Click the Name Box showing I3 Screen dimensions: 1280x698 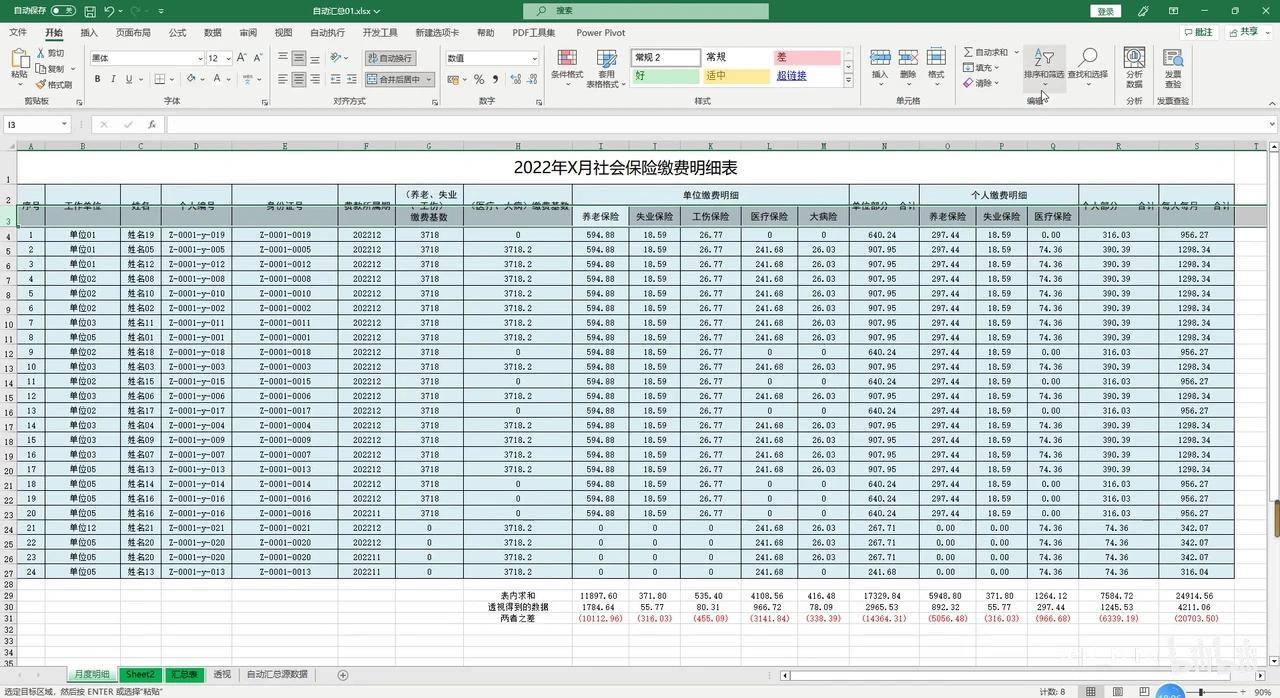[36, 125]
